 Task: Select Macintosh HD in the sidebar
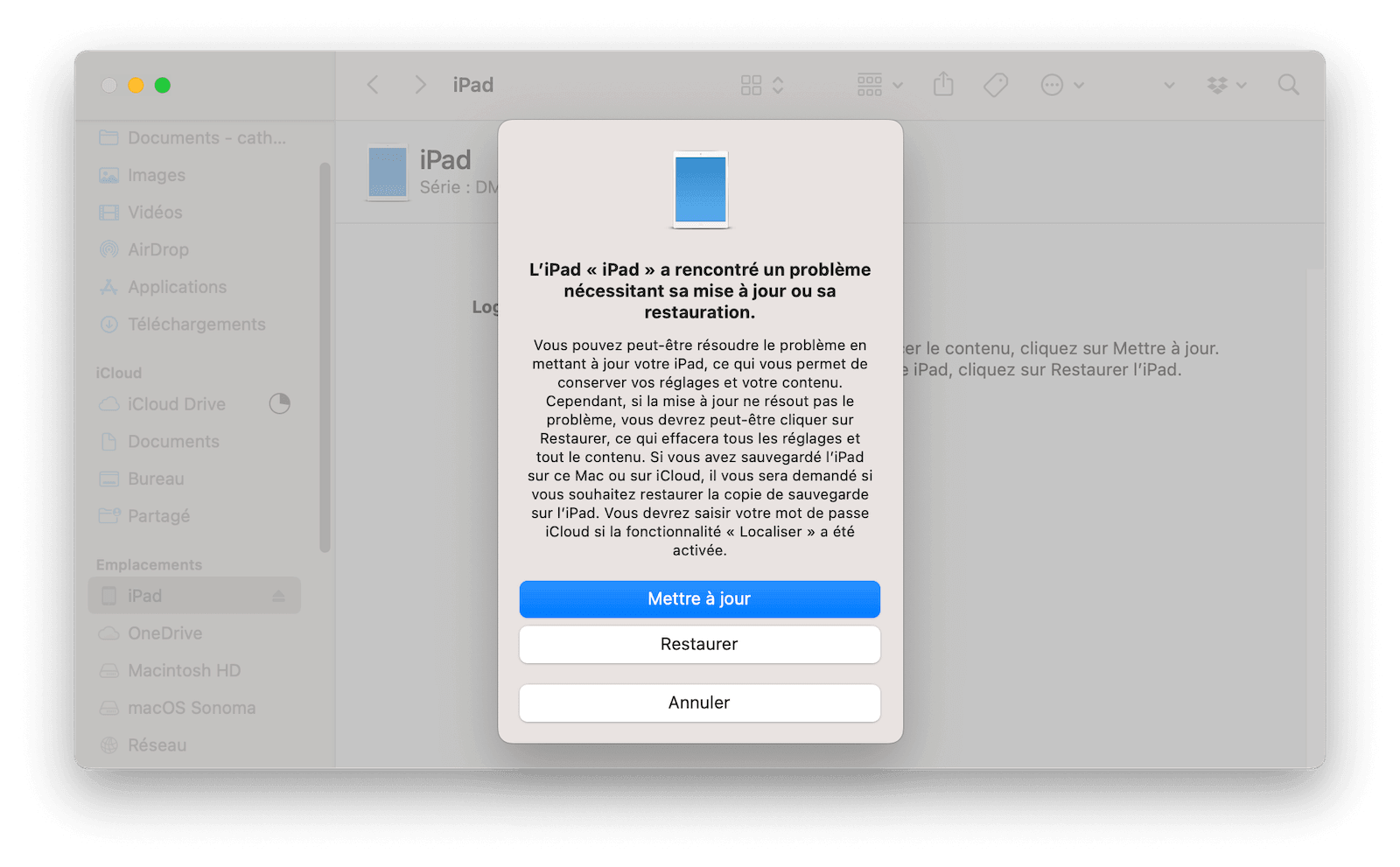coord(194,671)
